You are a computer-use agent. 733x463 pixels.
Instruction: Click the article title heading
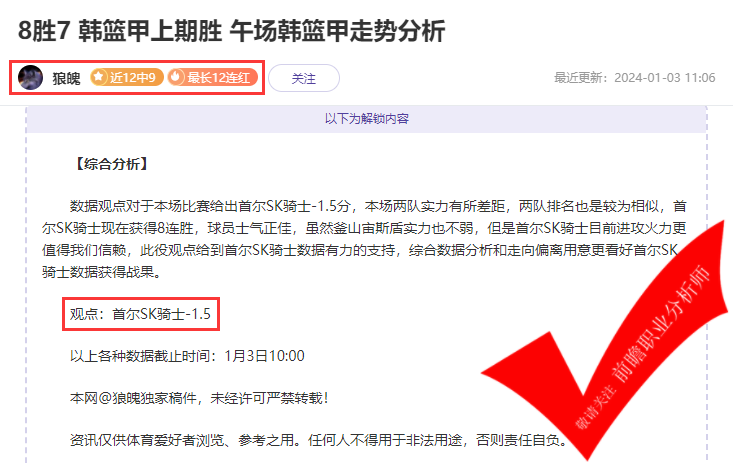pyautogui.click(x=231, y=31)
